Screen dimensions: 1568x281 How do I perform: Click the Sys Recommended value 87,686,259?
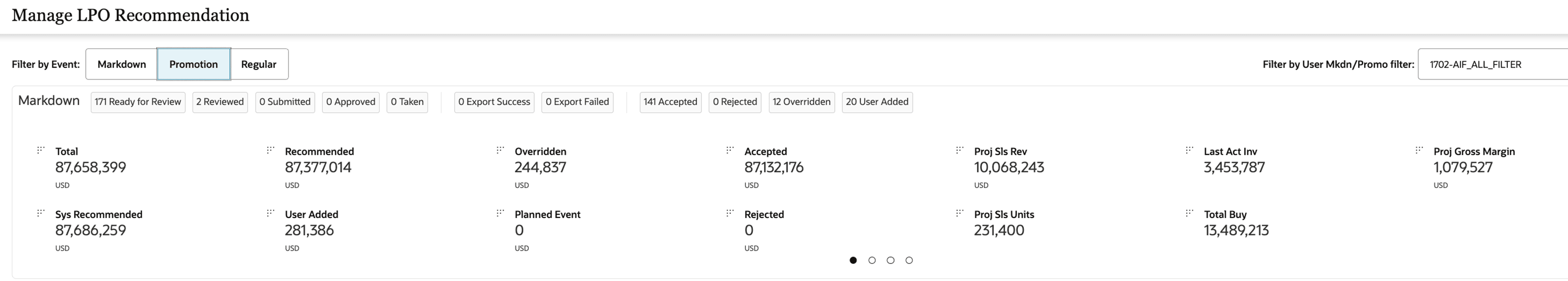point(91,231)
